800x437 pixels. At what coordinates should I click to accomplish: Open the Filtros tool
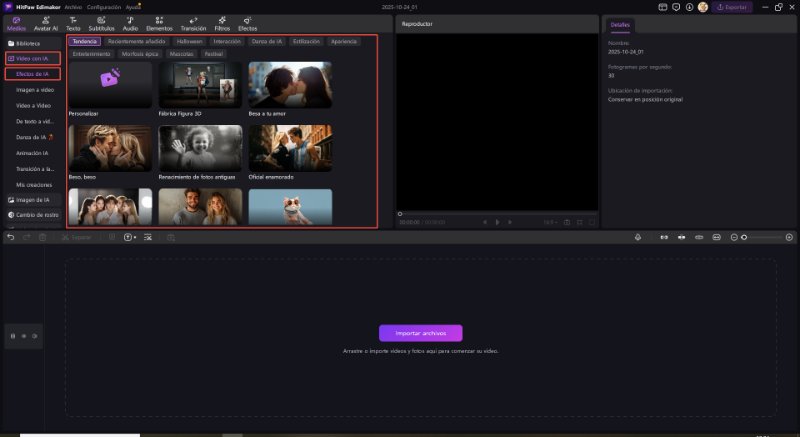click(x=221, y=24)
